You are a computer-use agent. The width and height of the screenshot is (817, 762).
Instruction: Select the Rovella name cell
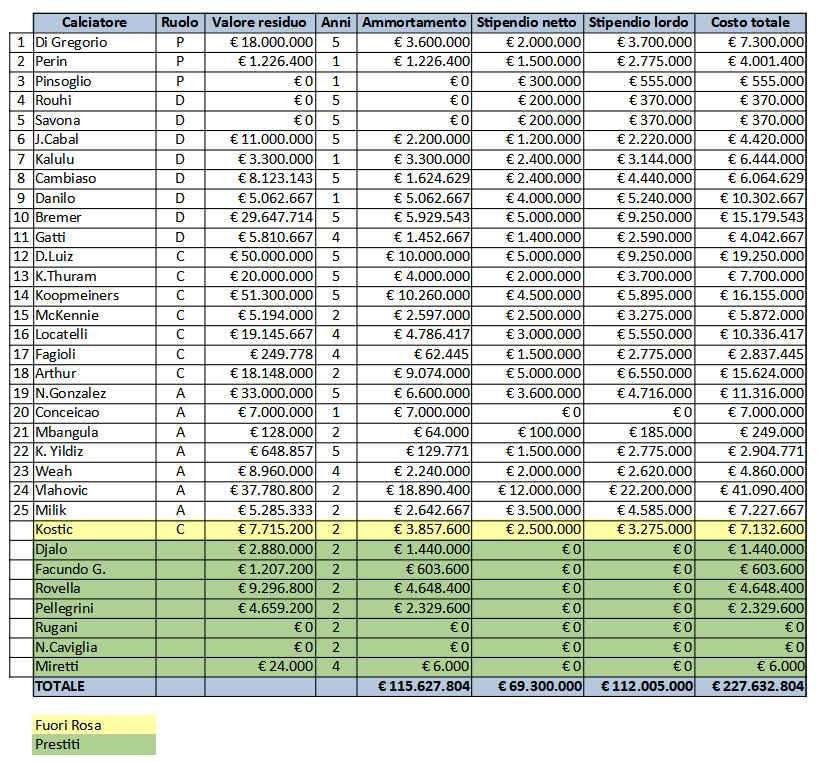point(94,589)
